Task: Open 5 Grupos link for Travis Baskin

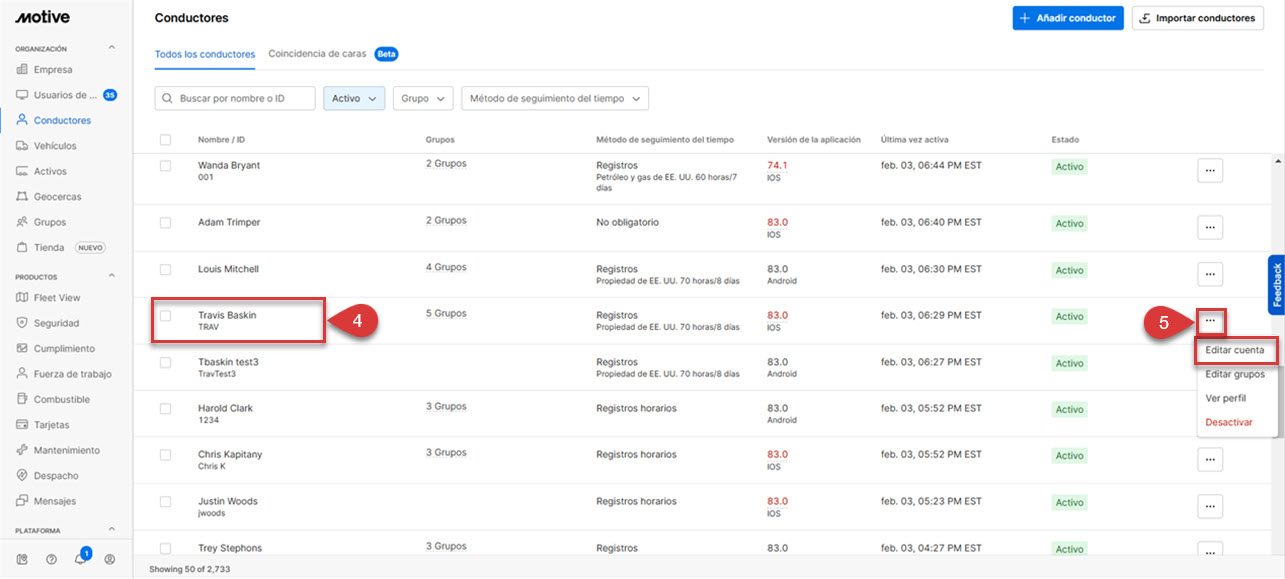Action: [446, 314]
